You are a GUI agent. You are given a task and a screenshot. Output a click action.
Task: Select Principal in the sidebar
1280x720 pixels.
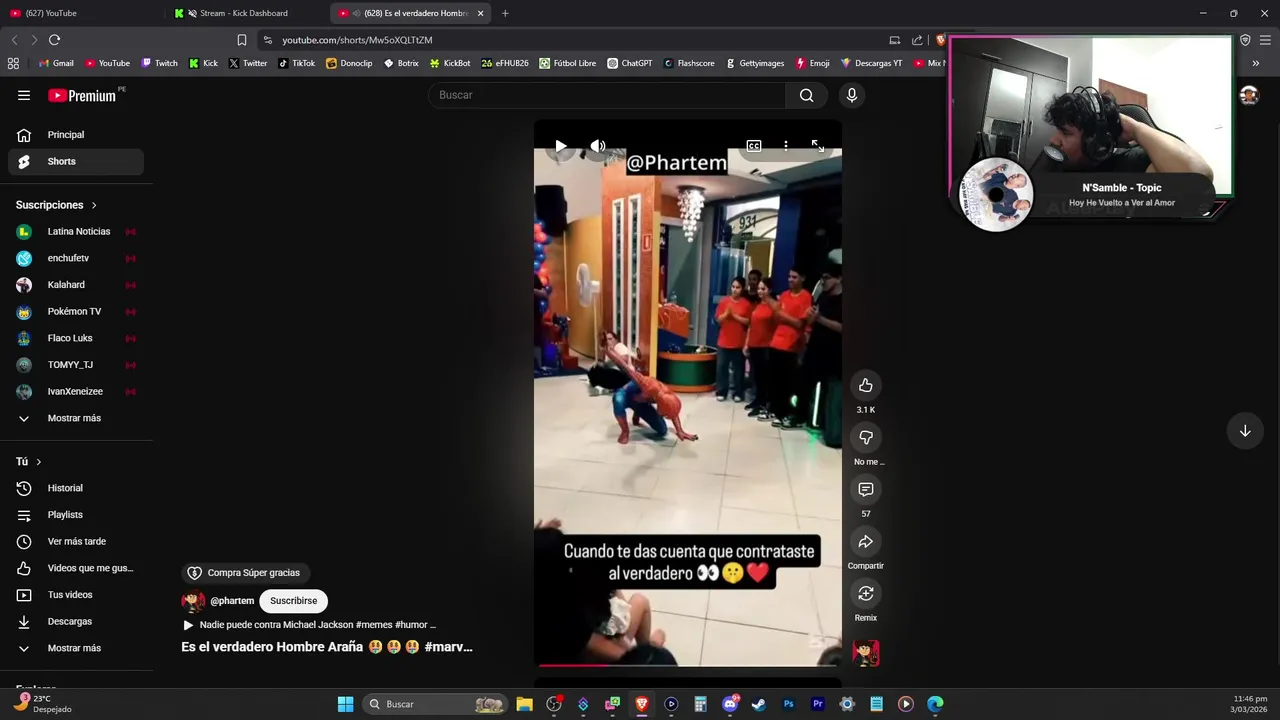[76, 135]
